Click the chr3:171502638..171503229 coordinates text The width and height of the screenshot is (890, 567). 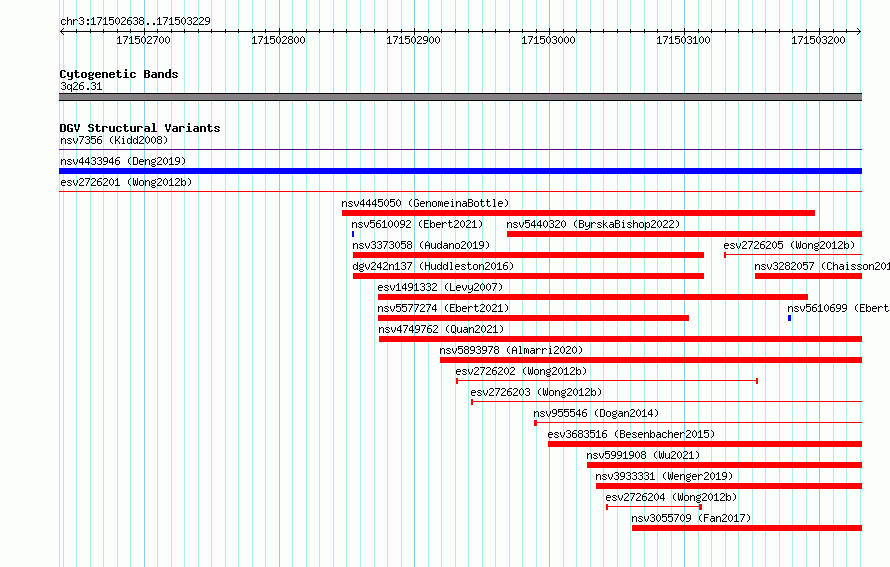[x=135, y=21]
